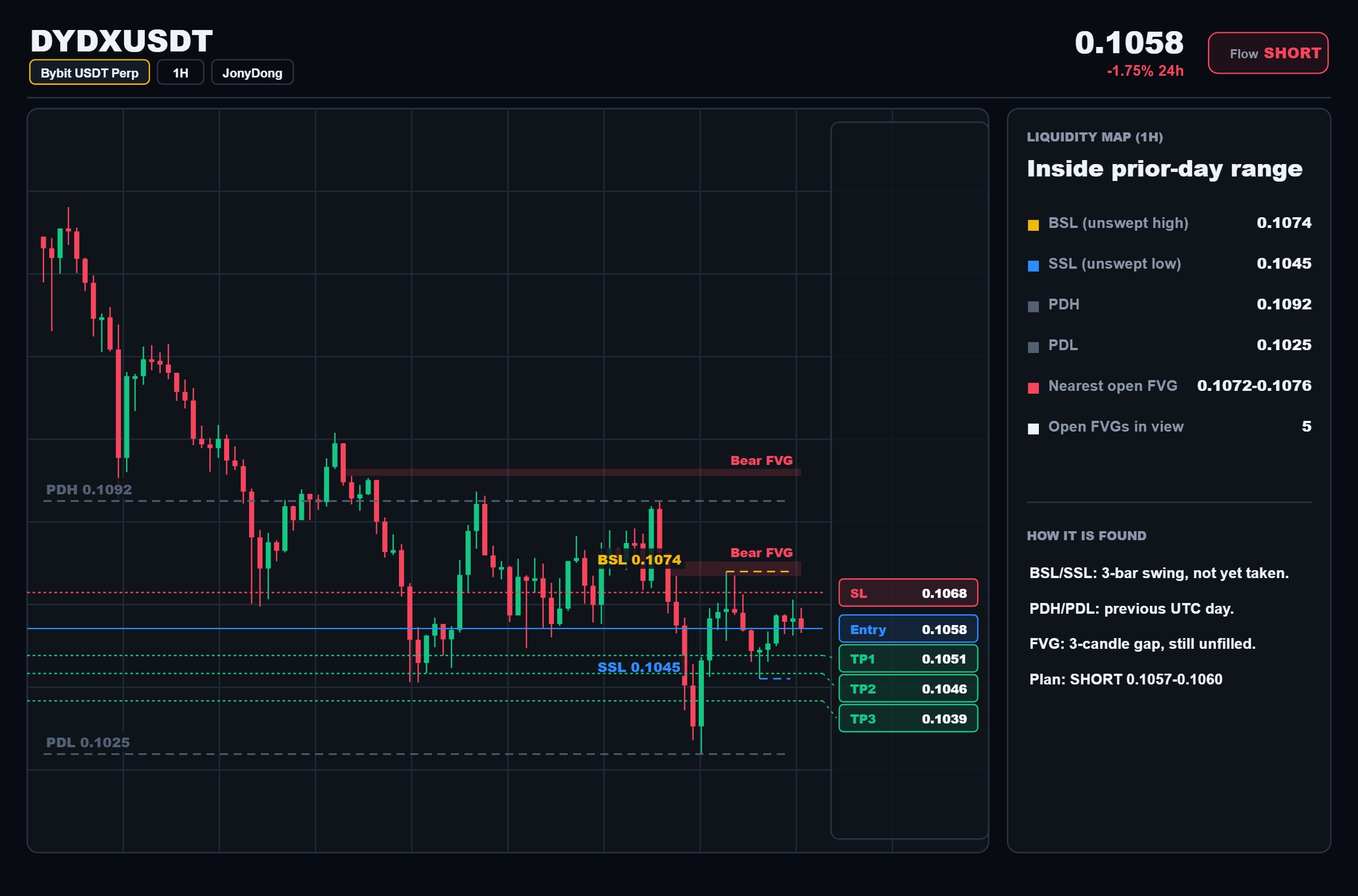Click the 0.1058 current price
This screenshot has width=1358, height=896.
point(1129,43)
